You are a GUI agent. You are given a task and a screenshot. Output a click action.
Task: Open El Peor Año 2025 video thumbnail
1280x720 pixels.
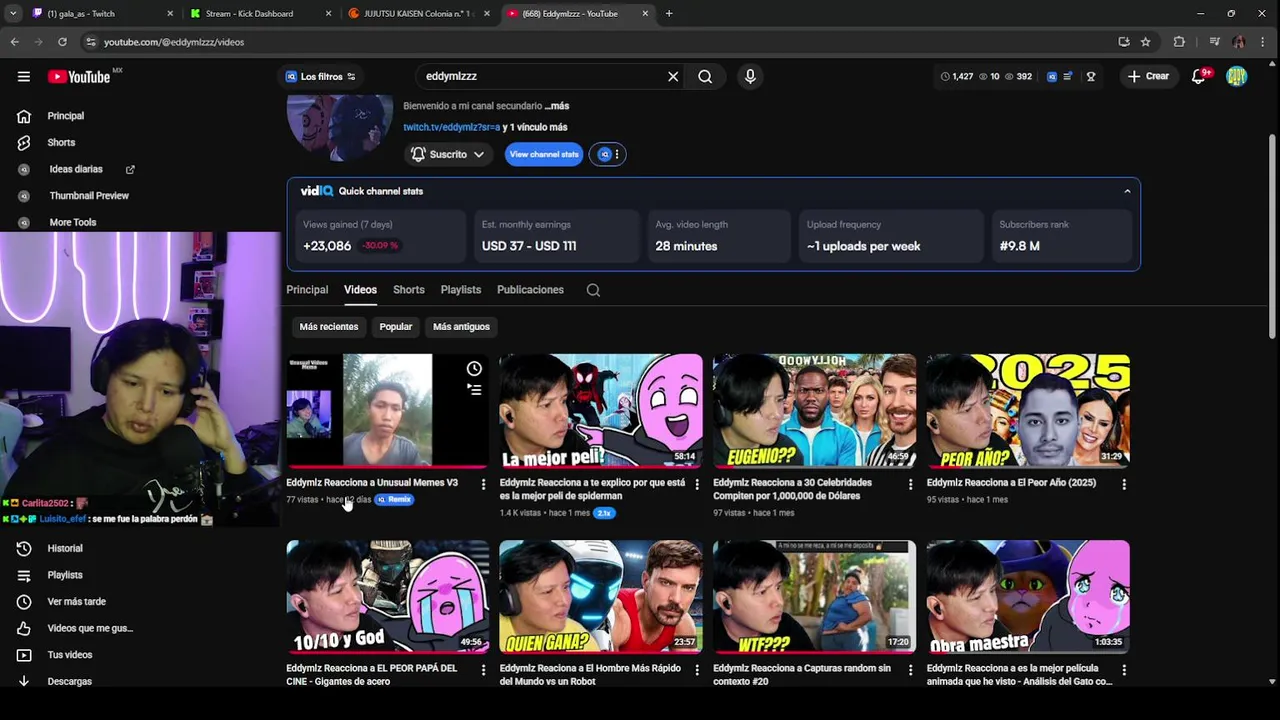[1028, 410]
